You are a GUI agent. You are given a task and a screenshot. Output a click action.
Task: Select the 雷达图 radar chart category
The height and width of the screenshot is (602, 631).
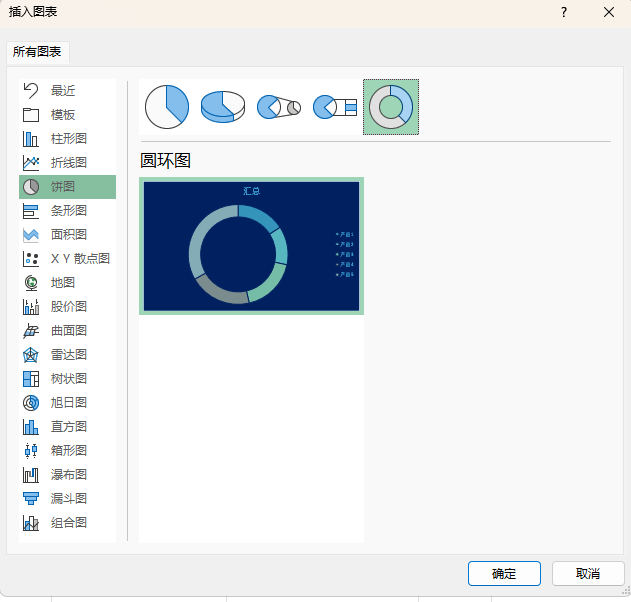pos(67,355)
